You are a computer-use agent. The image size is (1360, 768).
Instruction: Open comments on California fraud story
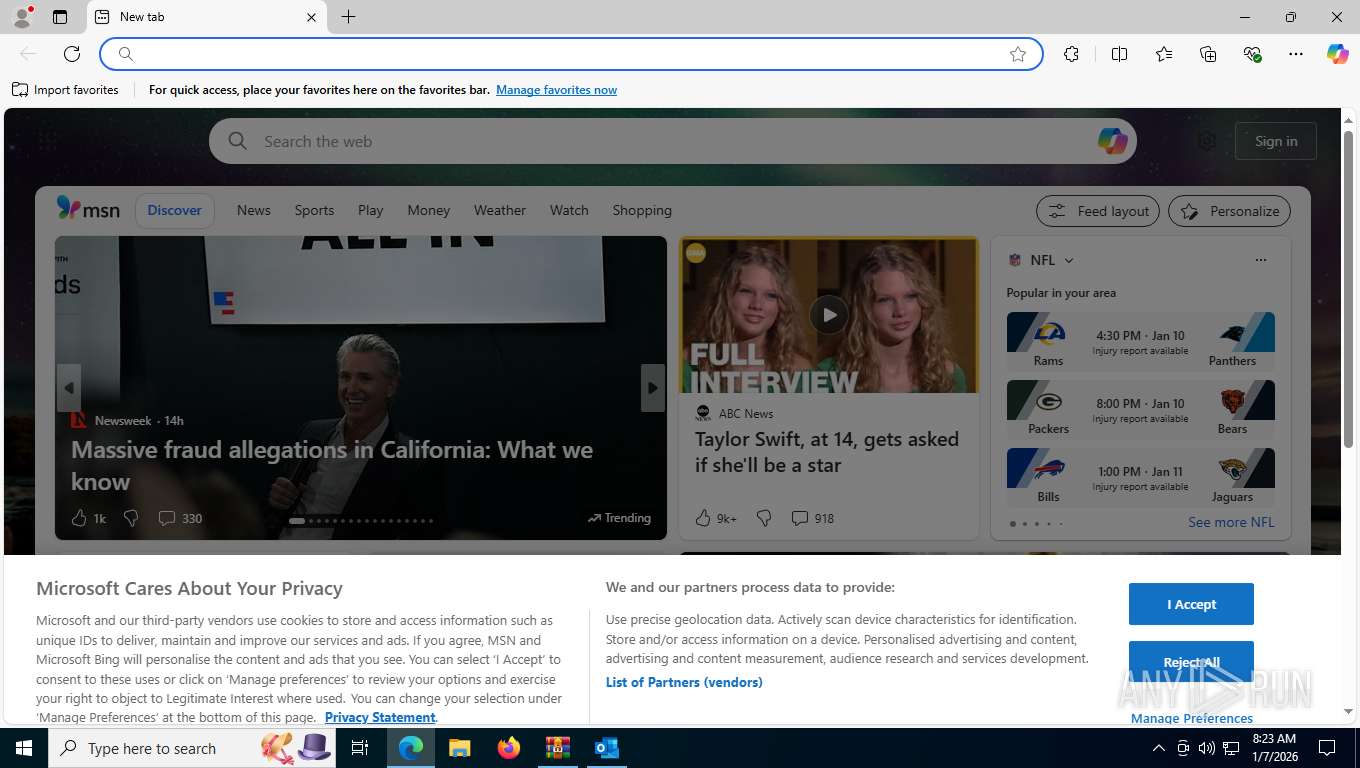[x=180, y=518]
